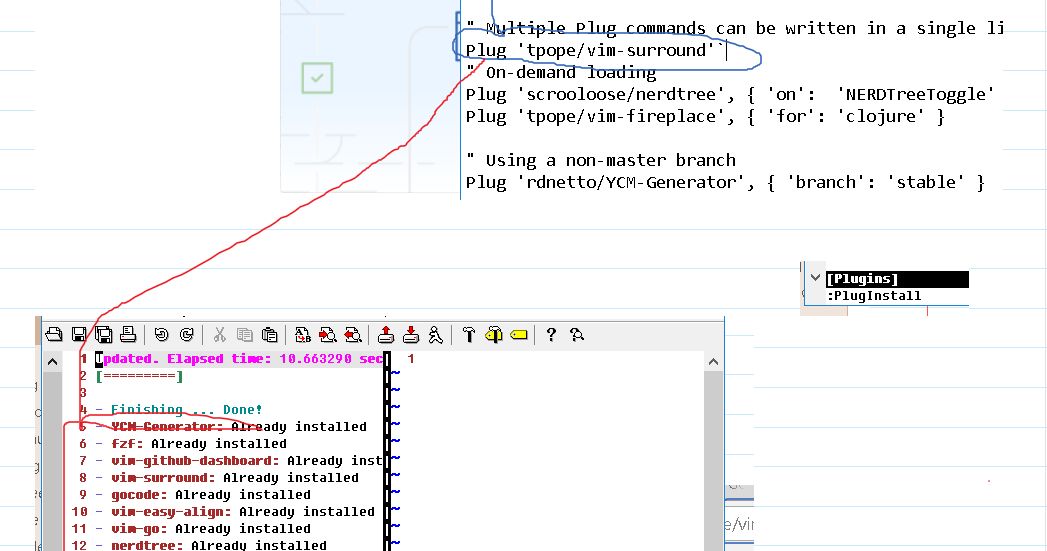The height and width of the screenshot is (551, 1047).
Task: Click the 'vim-go: Already installed' line
Action: tap(203, 528)
